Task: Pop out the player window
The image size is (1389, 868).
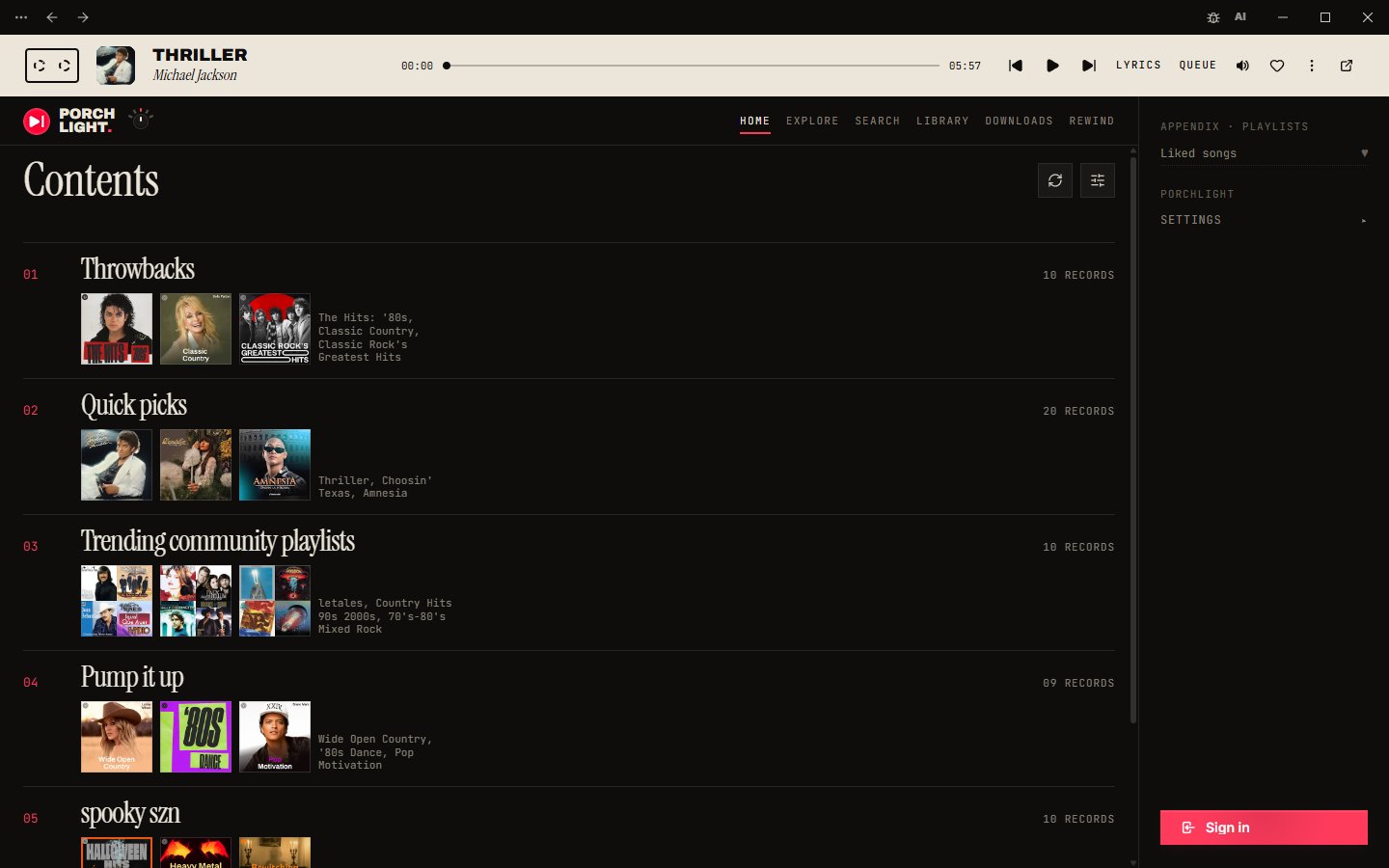Action: click(x=1347, y=66)
